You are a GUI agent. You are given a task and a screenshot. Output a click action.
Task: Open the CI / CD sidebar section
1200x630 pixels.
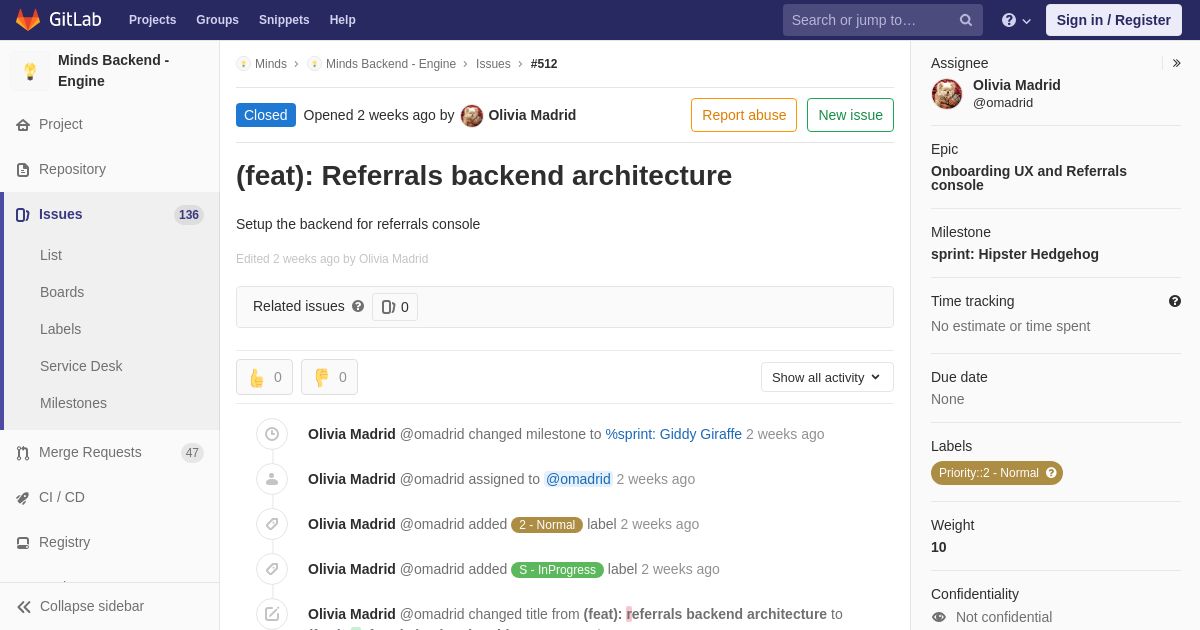(61, 497)
